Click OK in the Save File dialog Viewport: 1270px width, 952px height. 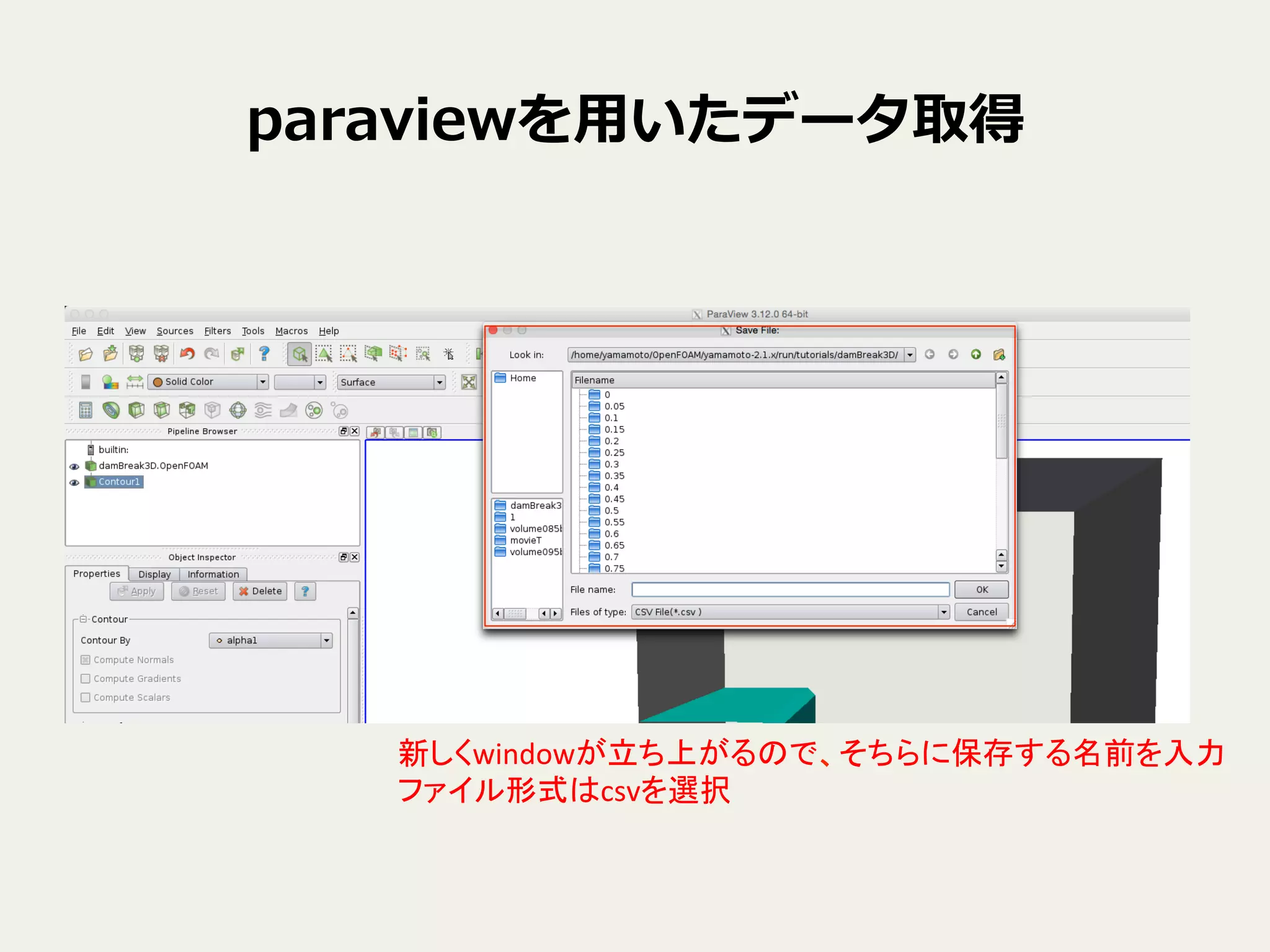(x=982, y=589)
